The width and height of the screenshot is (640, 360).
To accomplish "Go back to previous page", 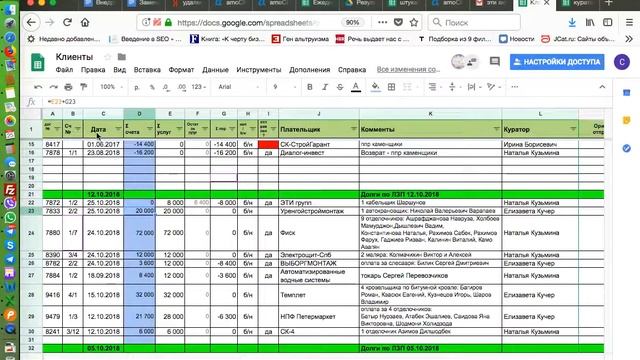I will [x=31, y=22].
